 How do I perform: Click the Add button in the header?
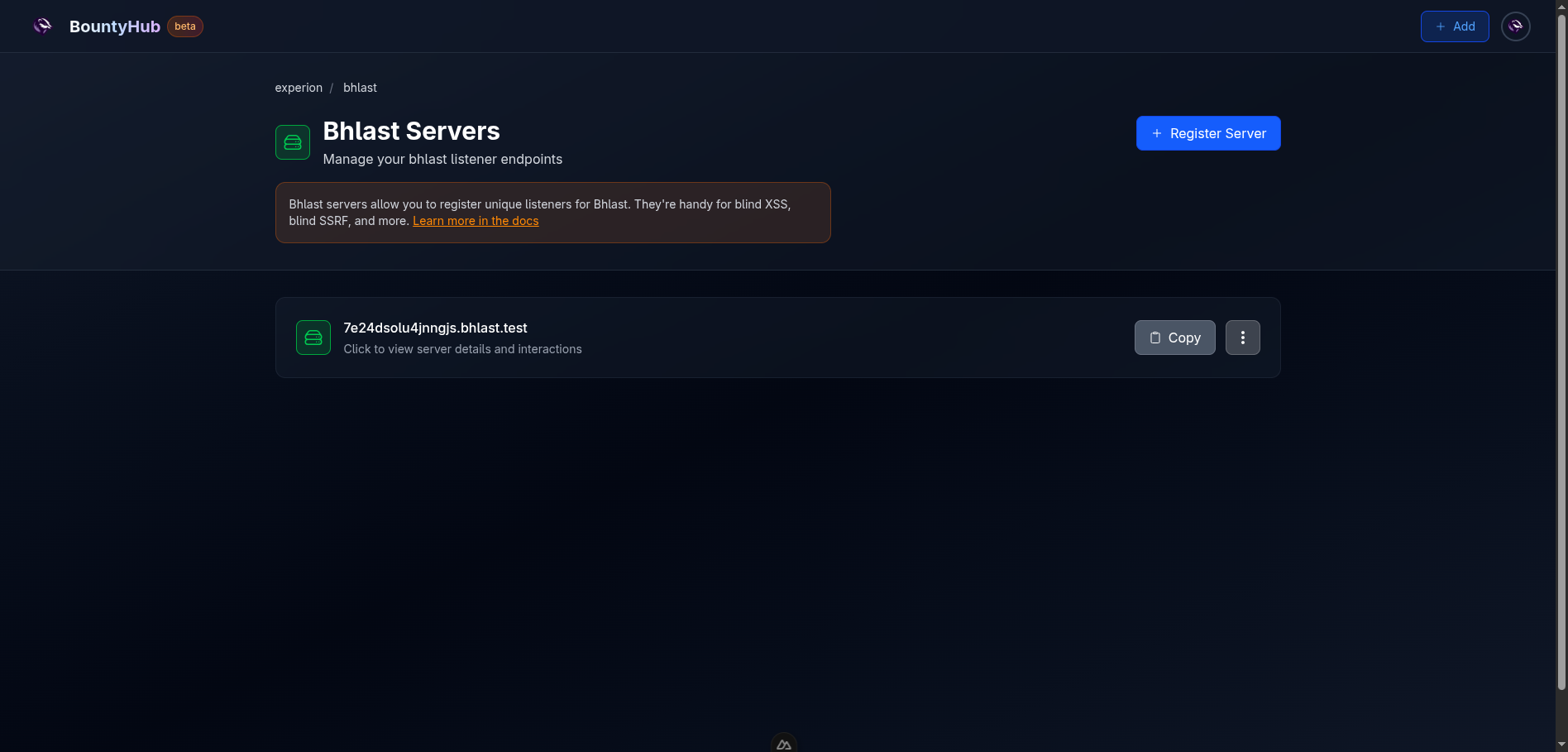pos(1455,26)
